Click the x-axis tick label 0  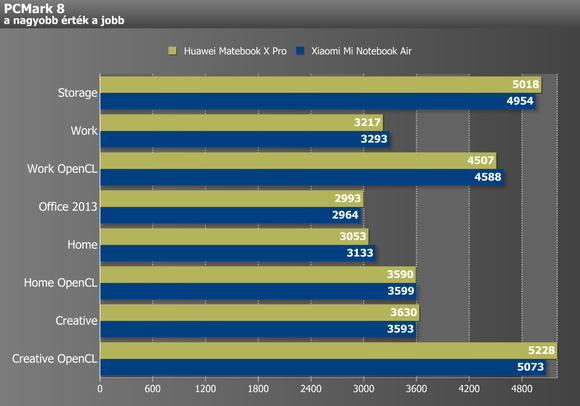100,389
